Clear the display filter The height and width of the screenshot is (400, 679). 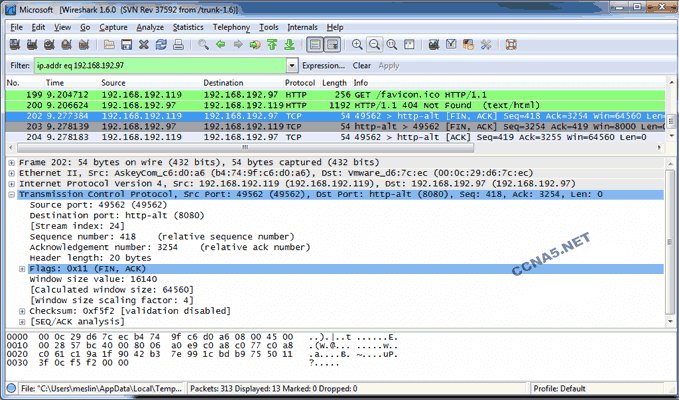[362, 66]
